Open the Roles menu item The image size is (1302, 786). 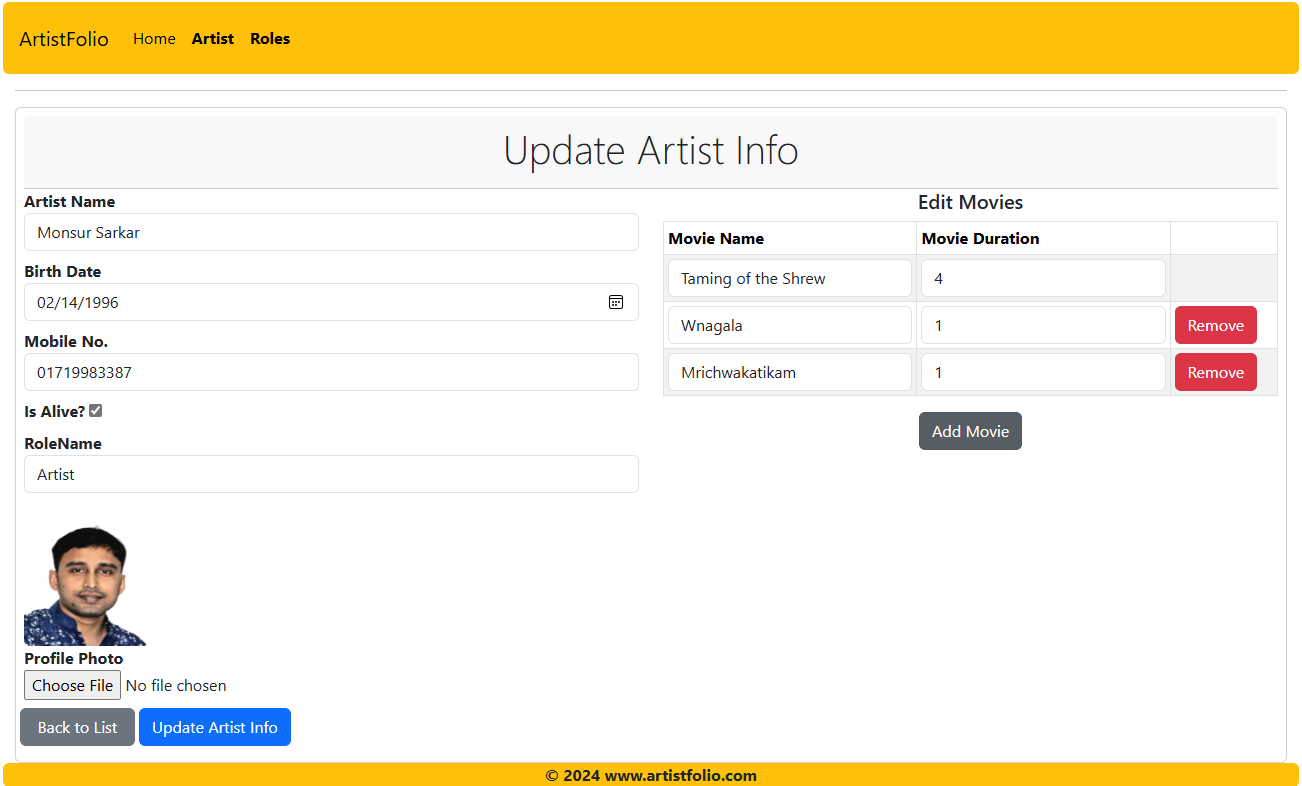tap(270, 39)
